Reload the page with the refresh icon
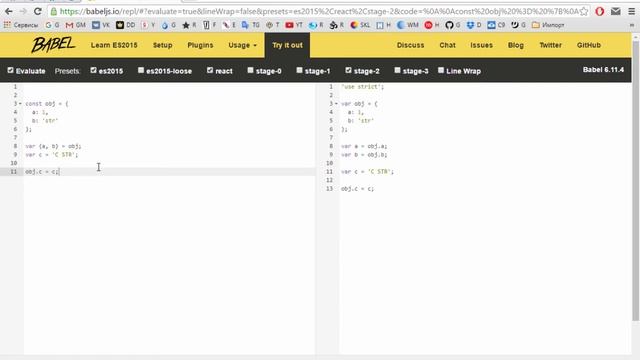 38,11
